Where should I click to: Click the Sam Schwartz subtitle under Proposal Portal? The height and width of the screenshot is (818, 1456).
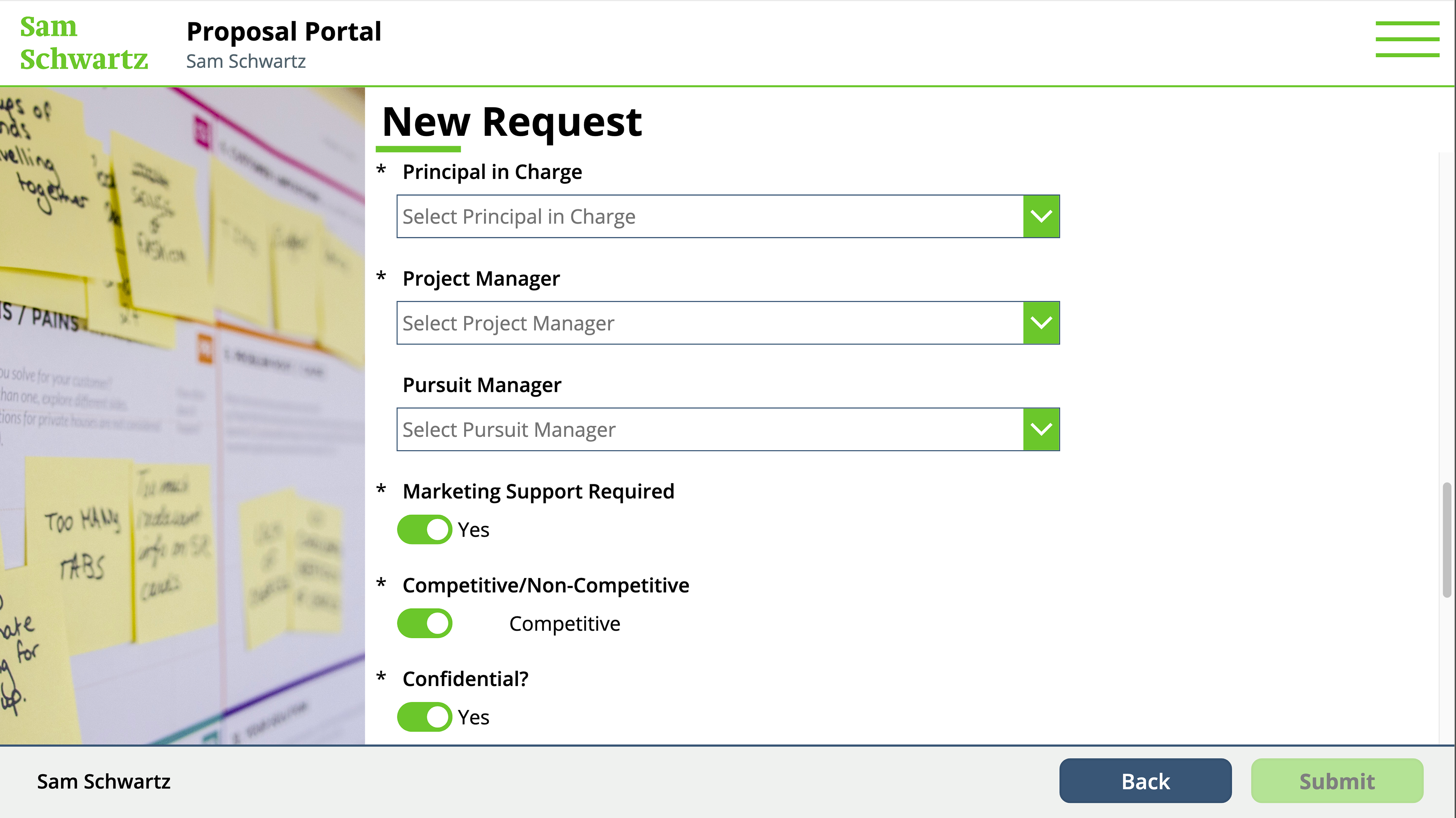coord(246,61)
